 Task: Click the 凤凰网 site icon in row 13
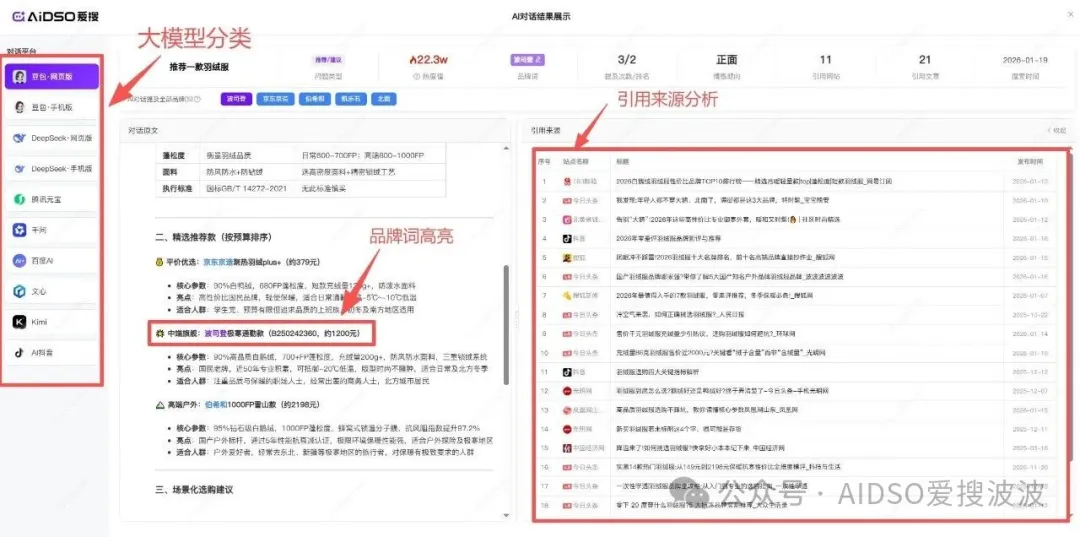pyautogui.click(x=568, y=410)
